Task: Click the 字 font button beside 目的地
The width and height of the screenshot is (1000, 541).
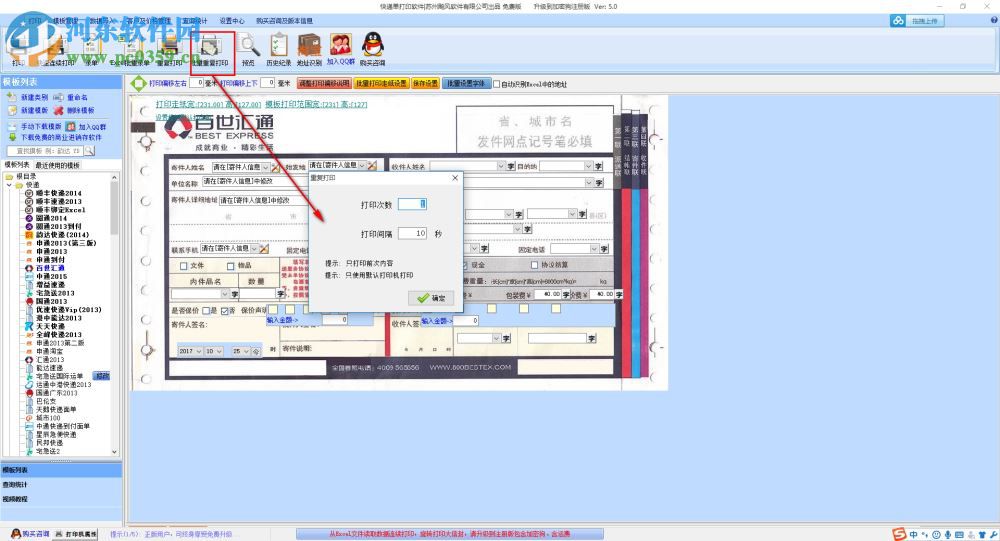Action: click(598, 166)
